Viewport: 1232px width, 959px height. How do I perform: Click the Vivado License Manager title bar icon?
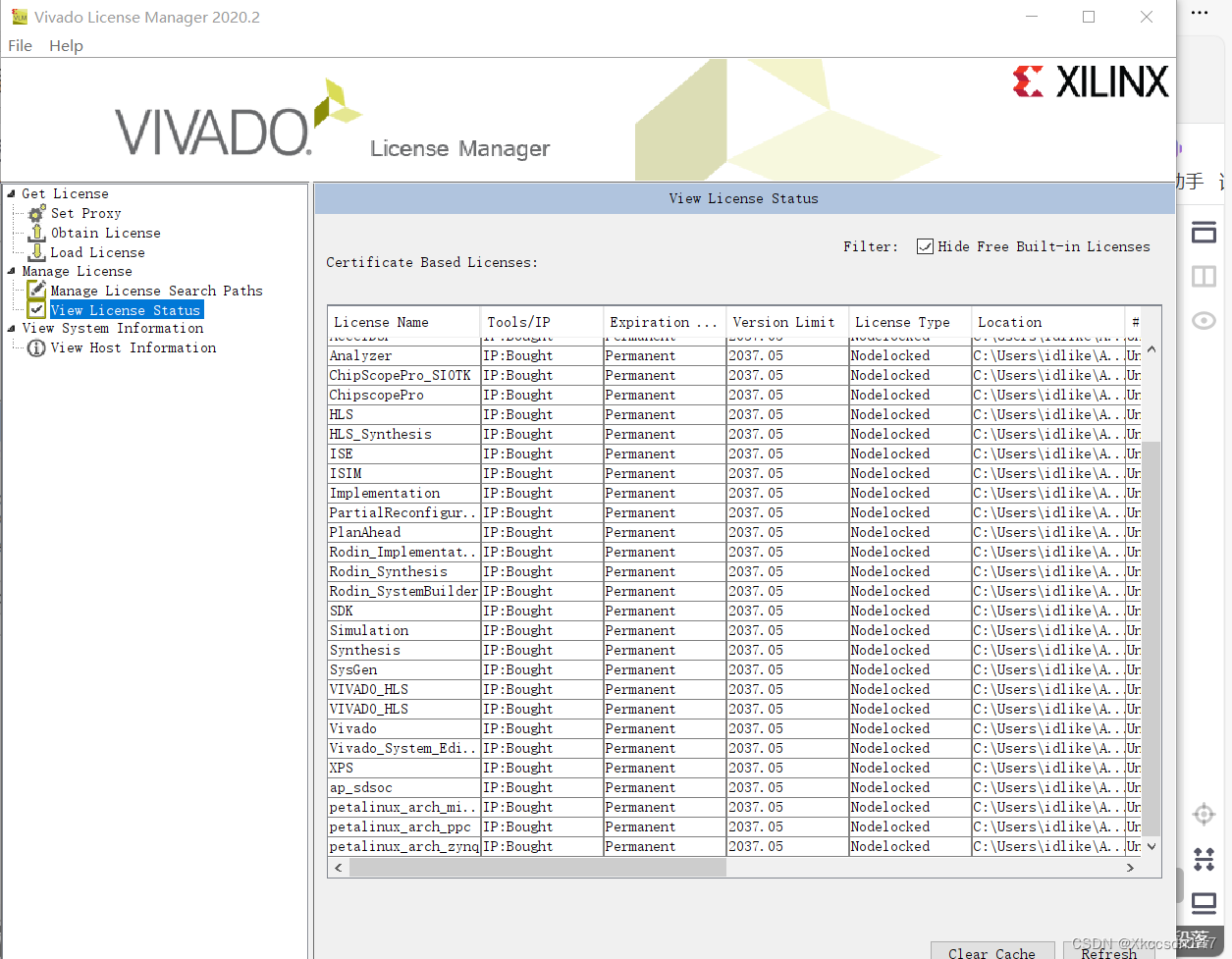click(x=20, y=17)
